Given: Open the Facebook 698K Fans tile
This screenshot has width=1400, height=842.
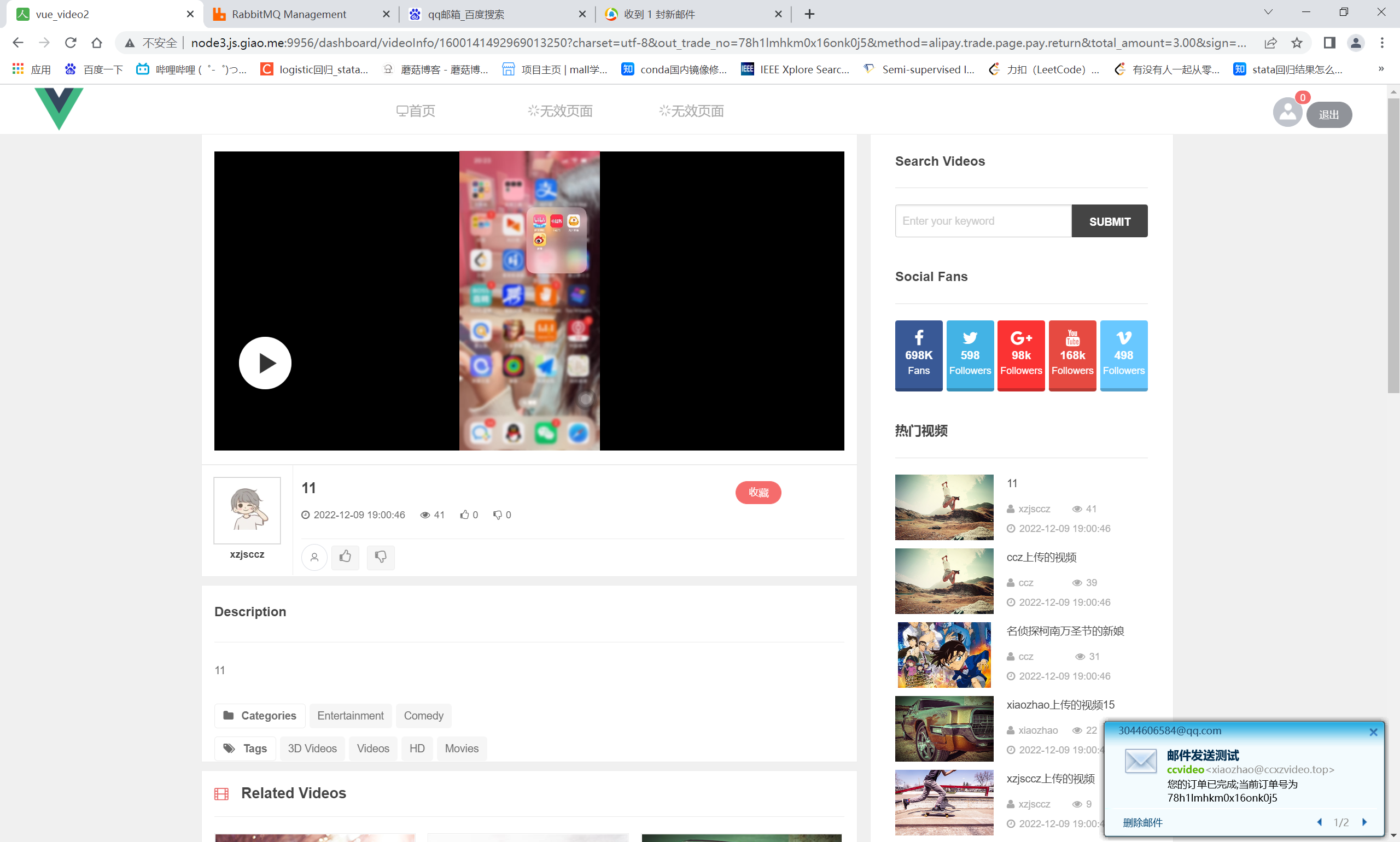Looking at the screenshot, I should (x=919, y=356).
